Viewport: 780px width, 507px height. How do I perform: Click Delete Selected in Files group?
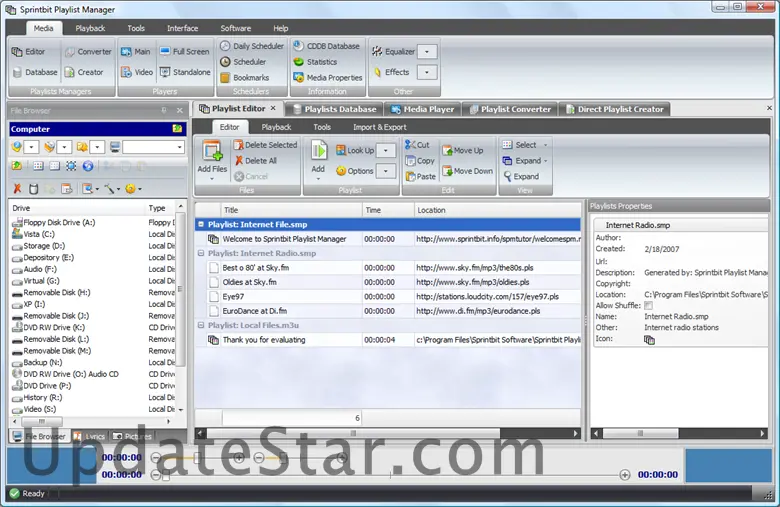coord(264,145)
